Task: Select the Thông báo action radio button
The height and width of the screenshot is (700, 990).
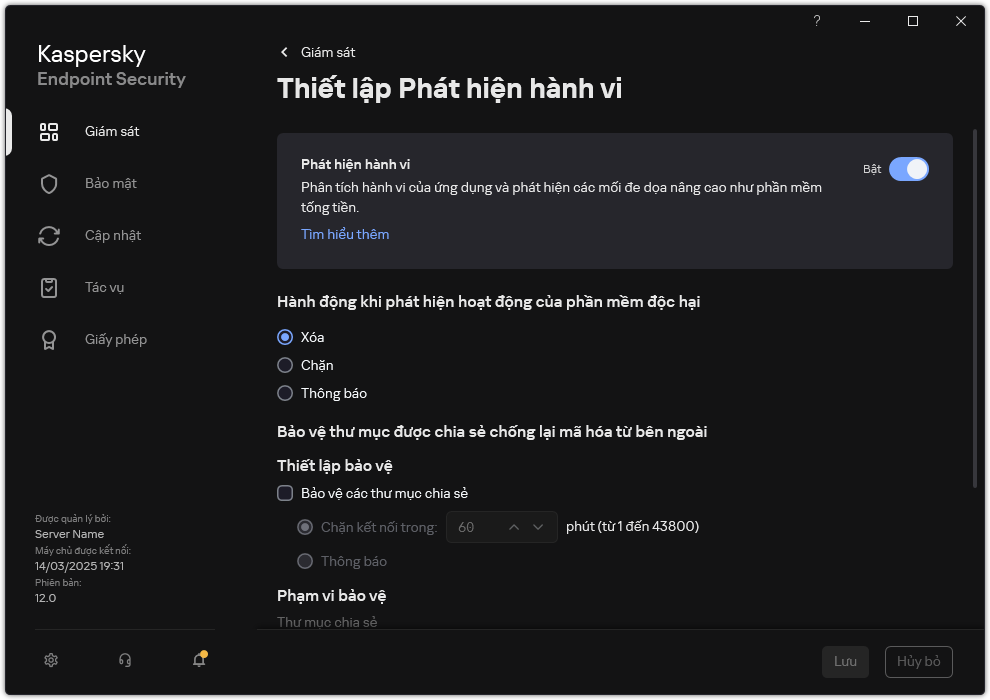Action: (286, 393)
